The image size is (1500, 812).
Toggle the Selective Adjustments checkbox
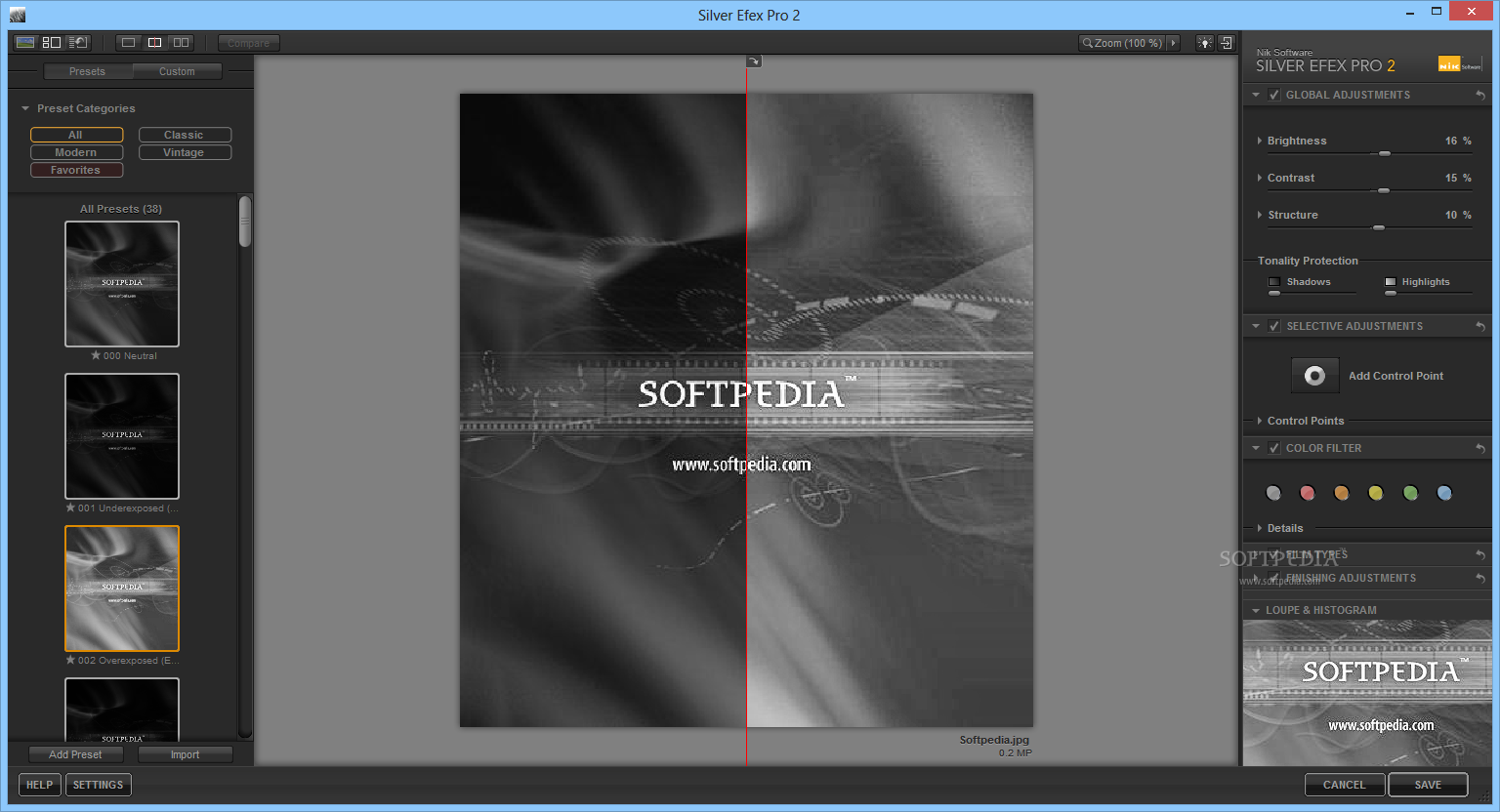coord(1273,326)
